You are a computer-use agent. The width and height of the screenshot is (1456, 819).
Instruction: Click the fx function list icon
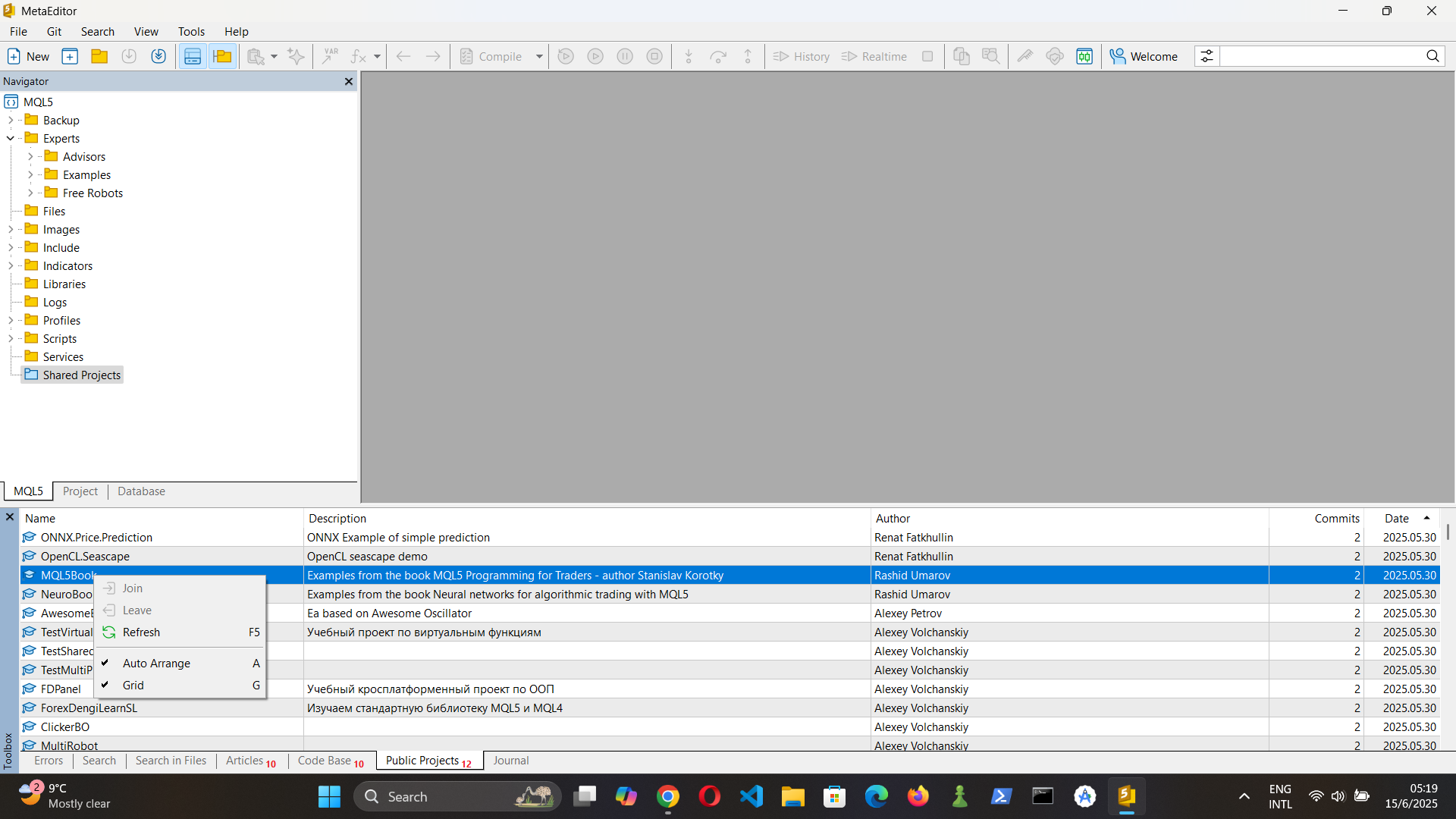(x=359, y=56)
